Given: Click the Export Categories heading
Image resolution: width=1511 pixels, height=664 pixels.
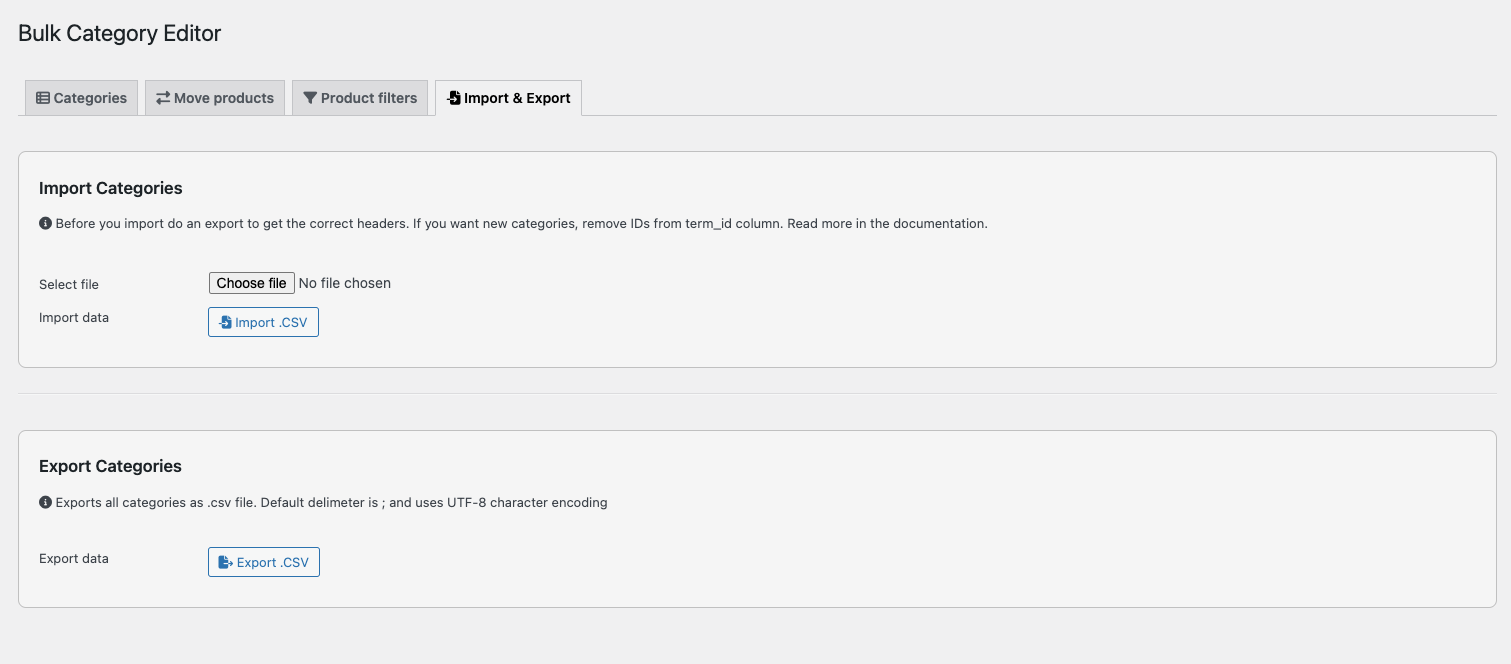Looking at the screenshot, I should point(110,466).
